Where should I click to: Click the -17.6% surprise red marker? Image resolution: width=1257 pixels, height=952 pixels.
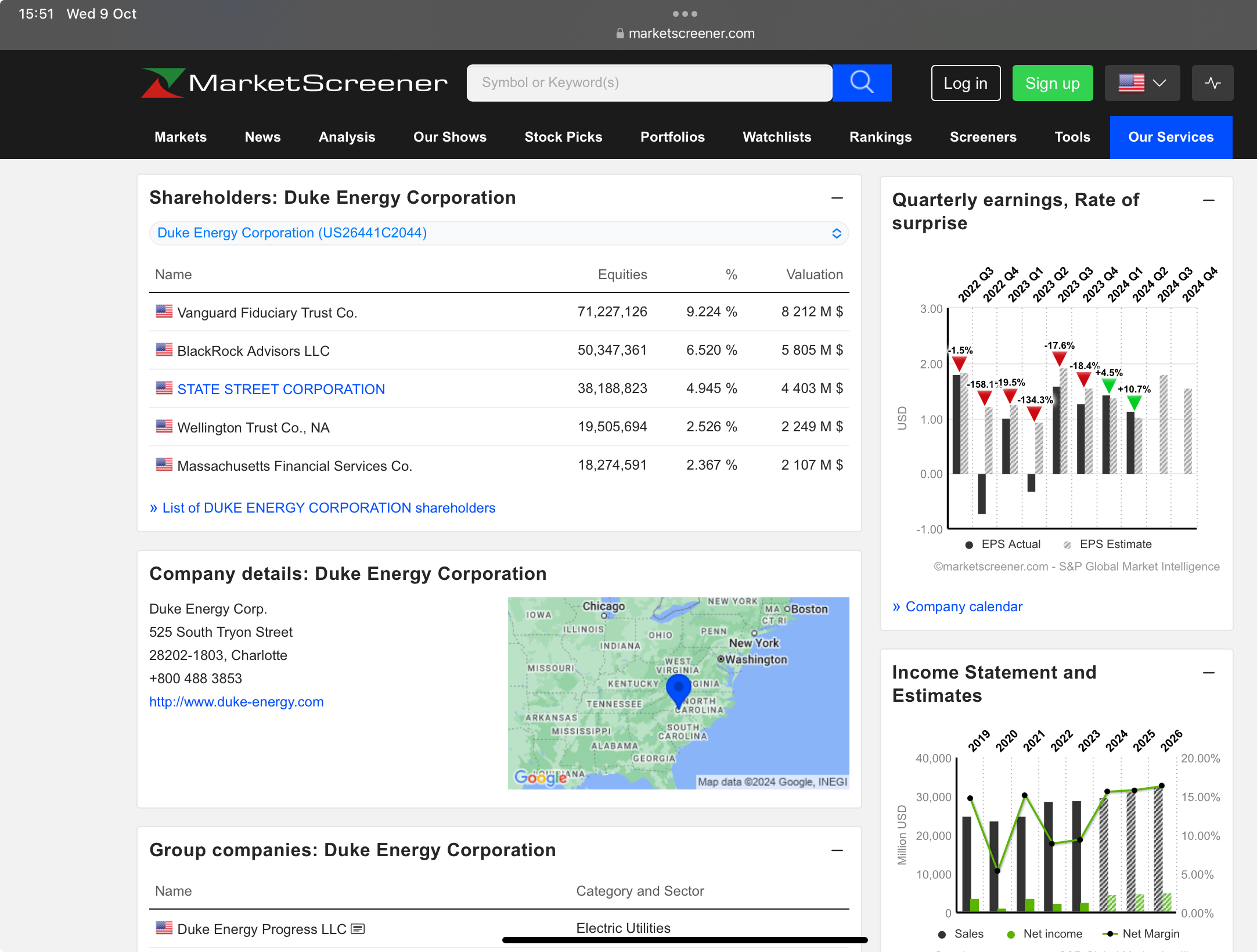click(1059, 359)
